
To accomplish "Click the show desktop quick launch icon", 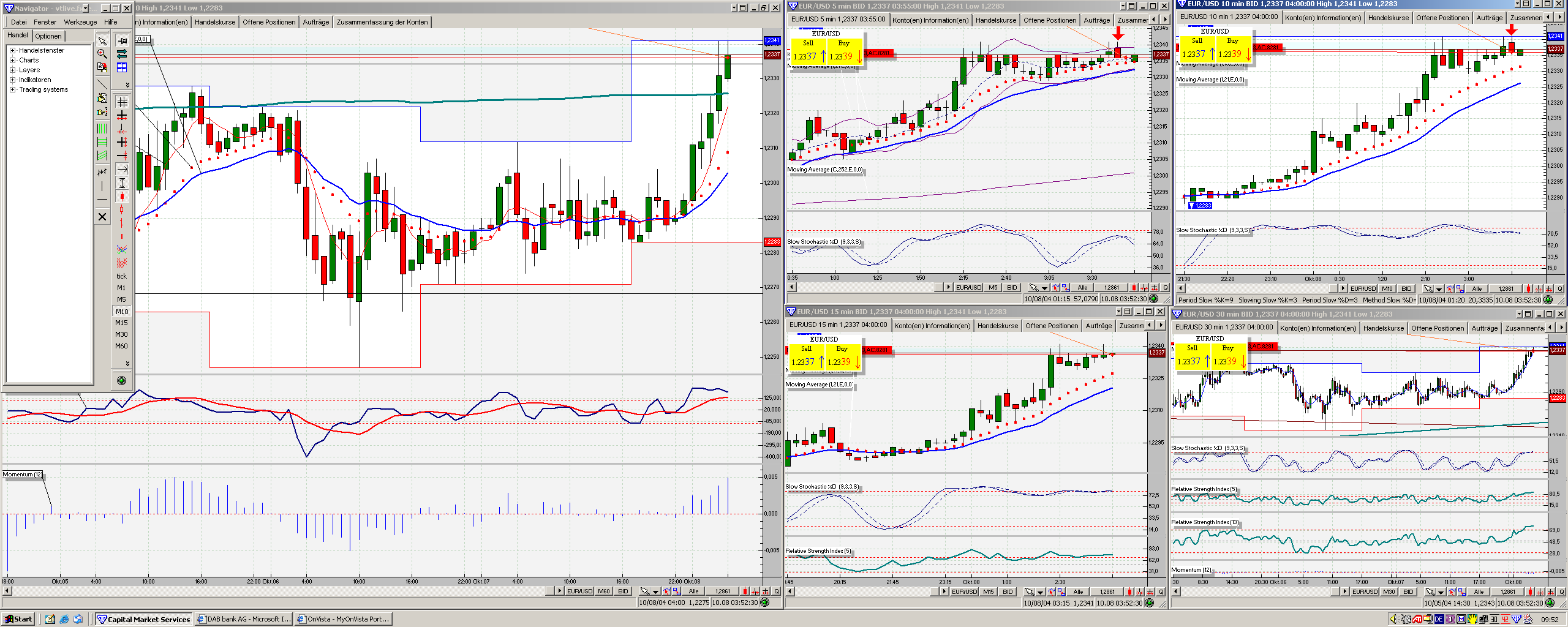I will [x=50, y=619].
